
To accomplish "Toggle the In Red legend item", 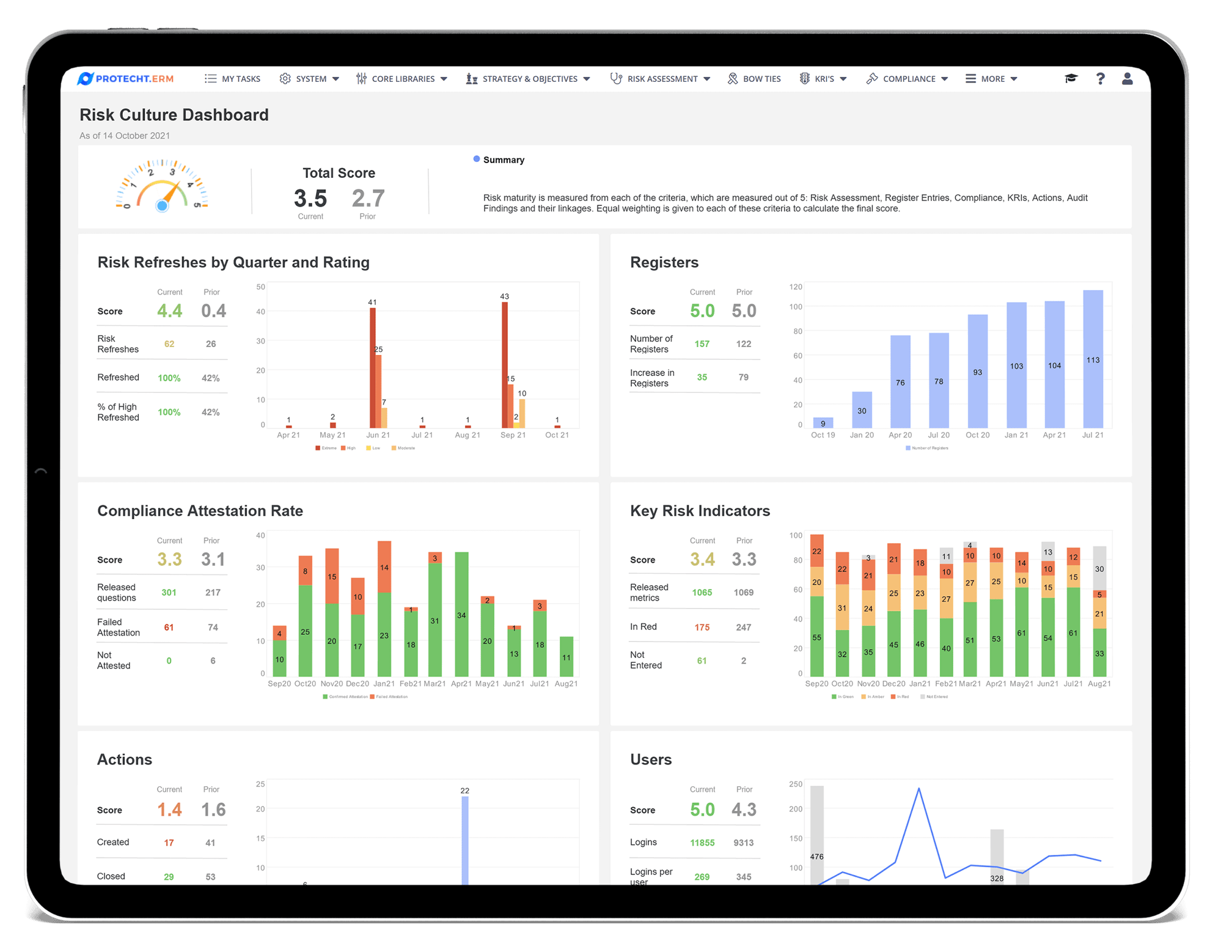I will pyautogui.click(x=900, y=696).
